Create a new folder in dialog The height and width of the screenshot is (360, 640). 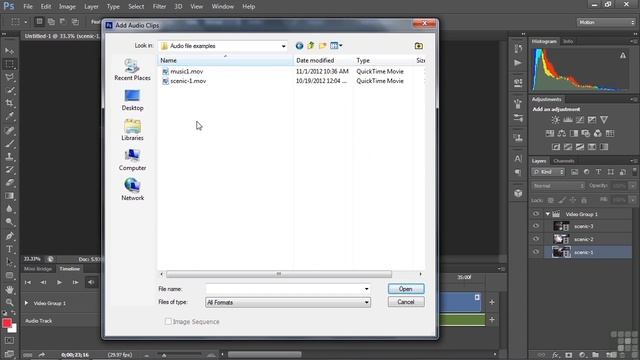322,46
